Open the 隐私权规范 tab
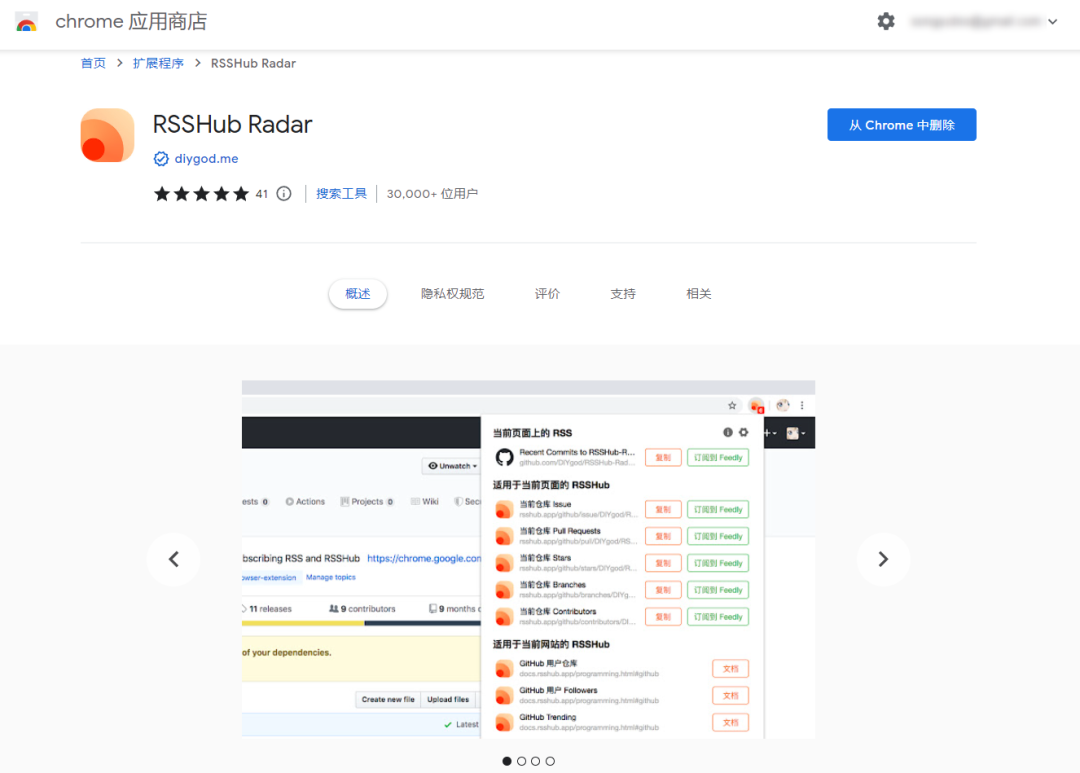The image size is (1080, 773). click(452, 293)
